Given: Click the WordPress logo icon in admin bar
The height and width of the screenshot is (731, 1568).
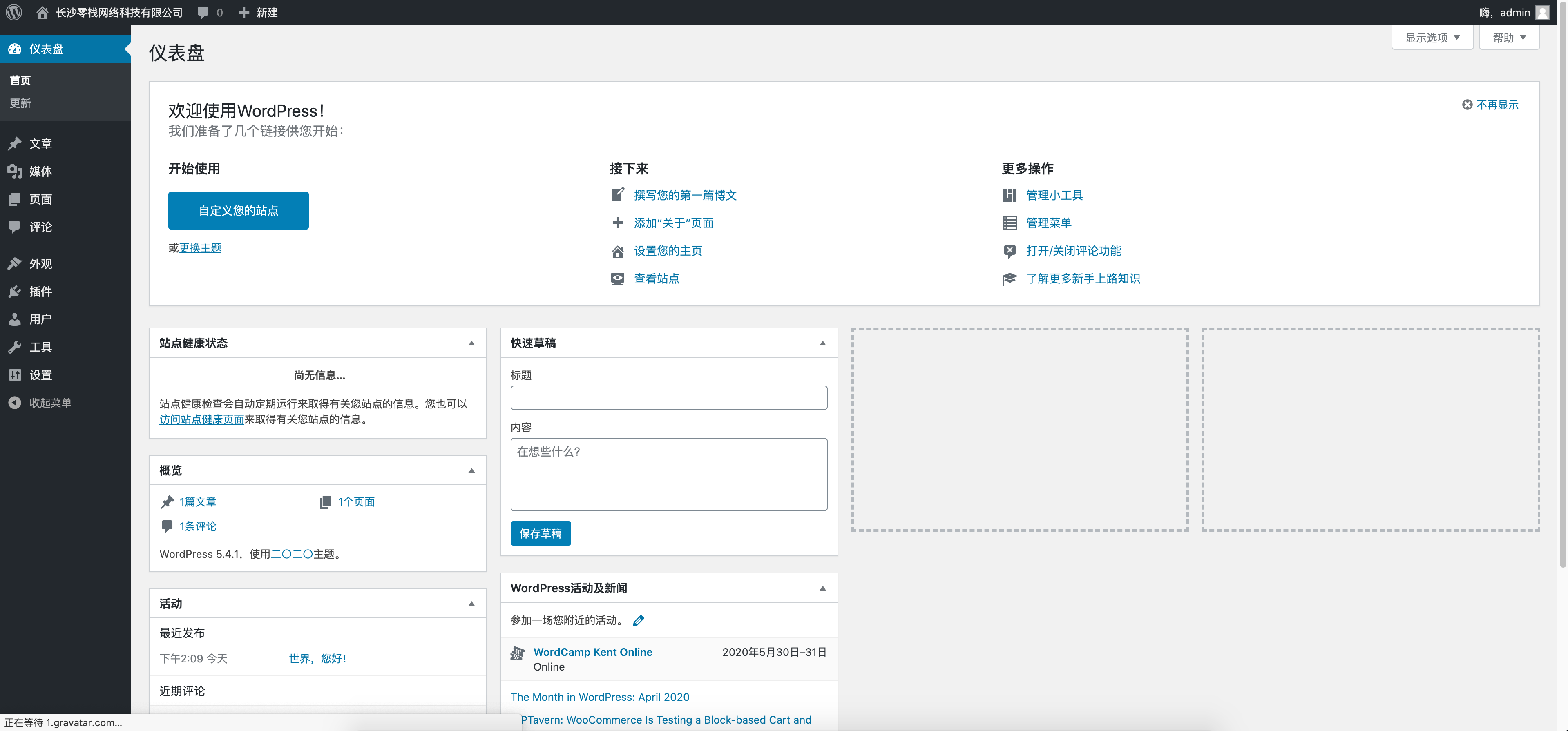Looking at the screenshot, I should point(14,12).
